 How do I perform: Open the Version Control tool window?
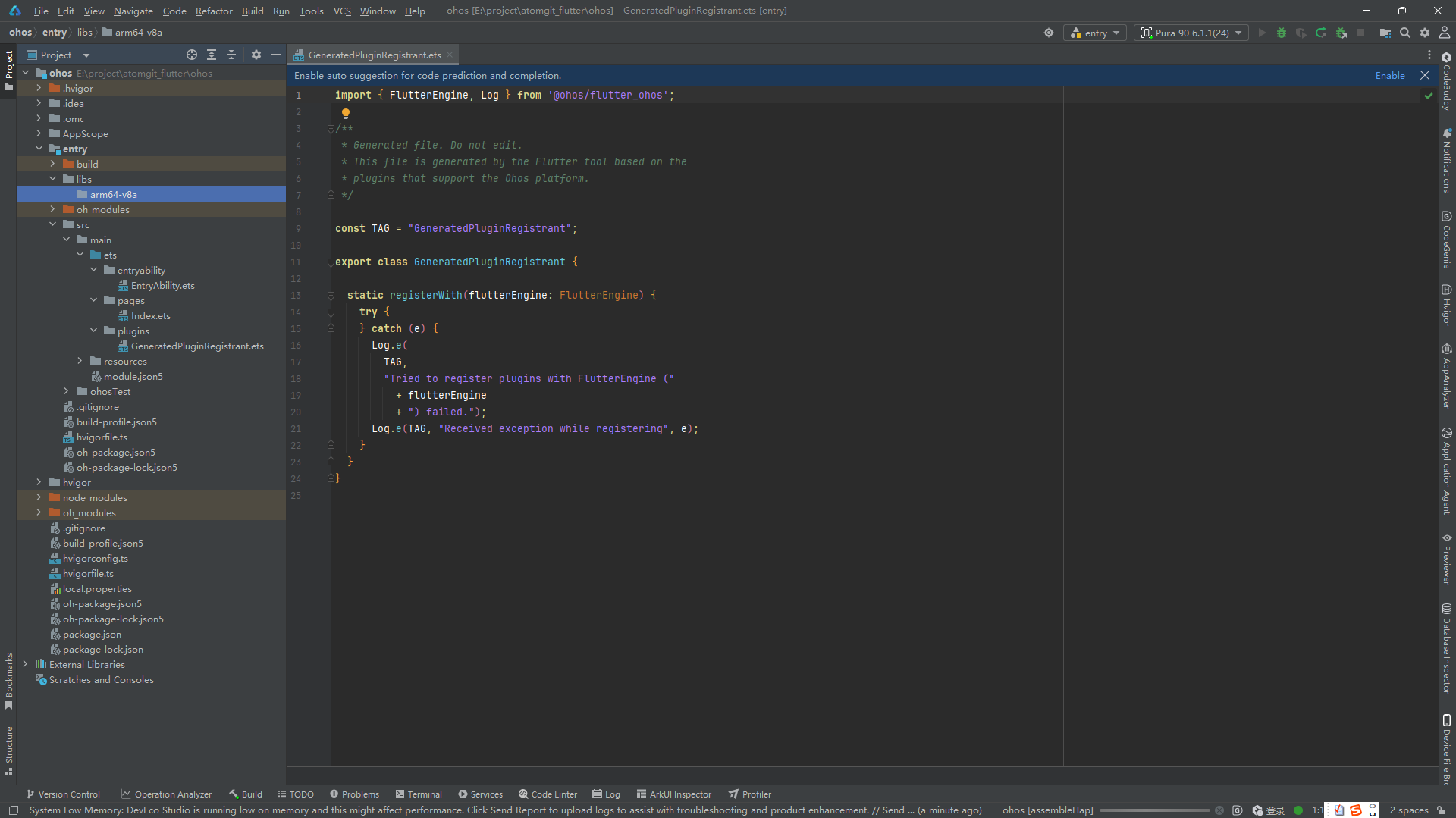(x=63, y=794)
